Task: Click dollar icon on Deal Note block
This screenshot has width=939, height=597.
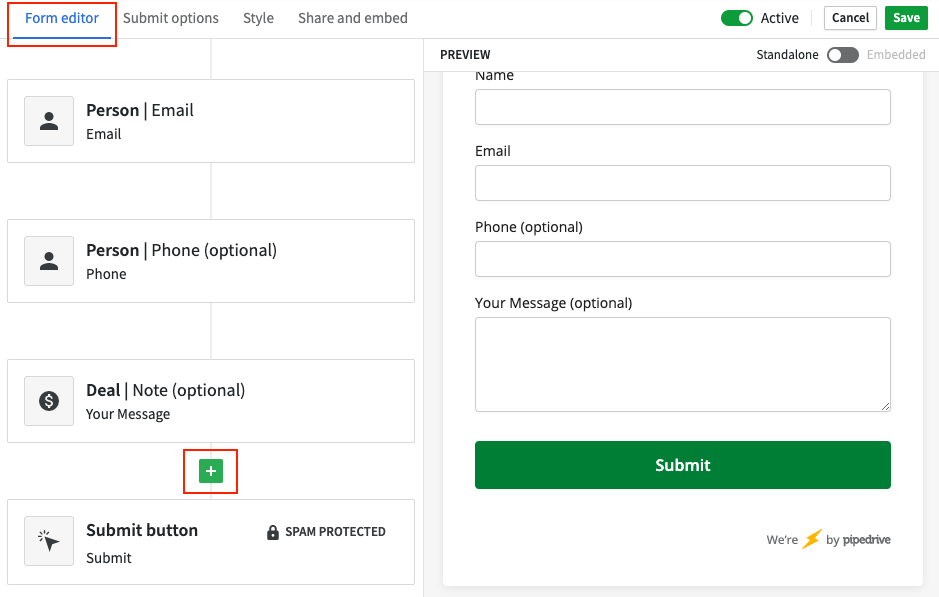Action: [x=49, y=401]
